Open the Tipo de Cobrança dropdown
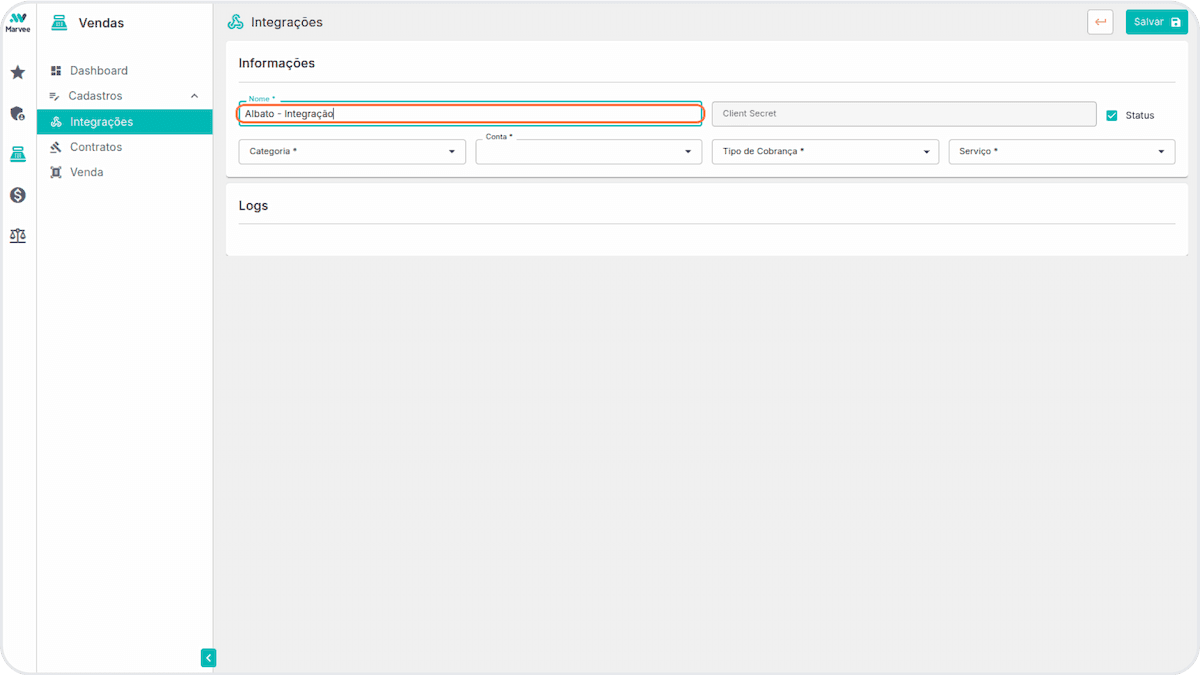1200x675 pixels. click(x=825, y=152)
